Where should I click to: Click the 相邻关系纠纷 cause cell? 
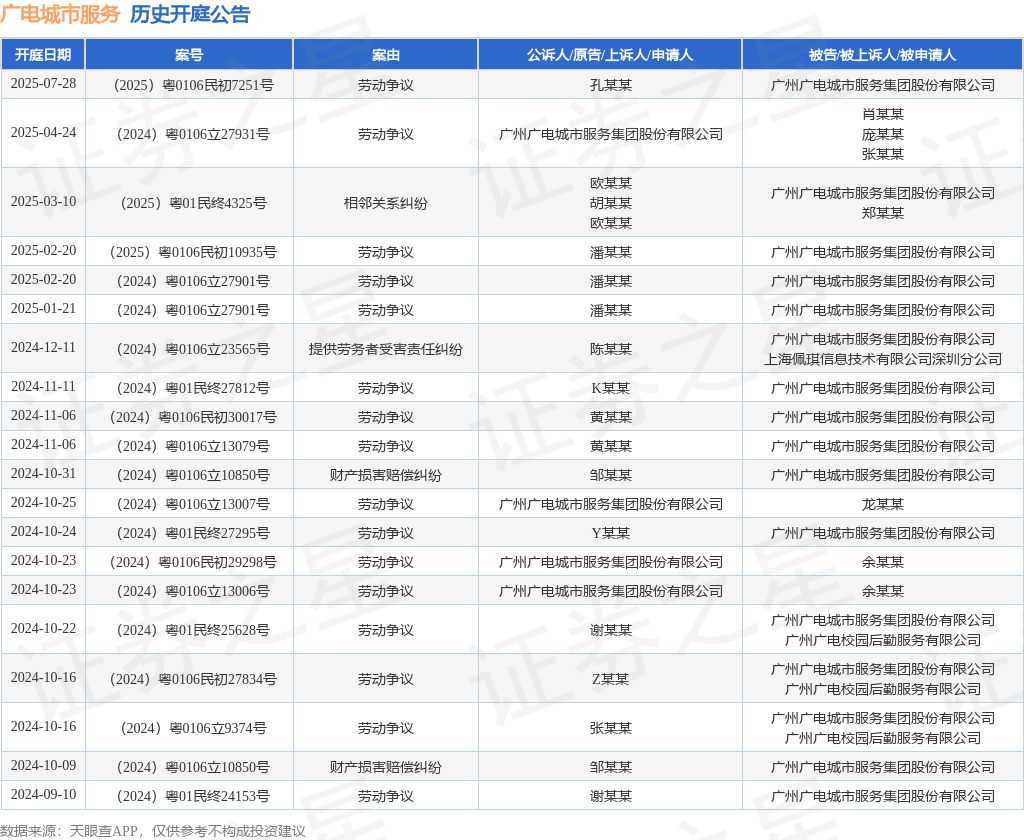[x=385, y=203]
